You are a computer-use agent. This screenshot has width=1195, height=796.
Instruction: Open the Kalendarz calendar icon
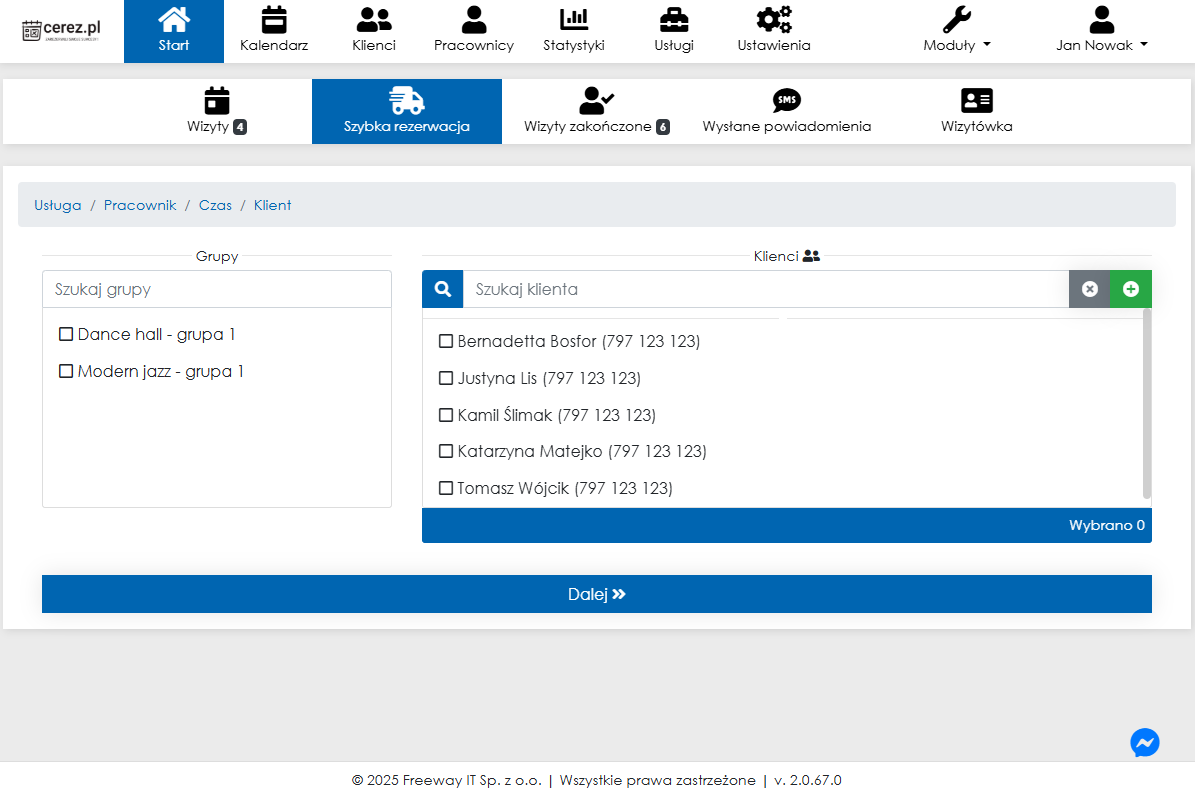coord(273,20)
